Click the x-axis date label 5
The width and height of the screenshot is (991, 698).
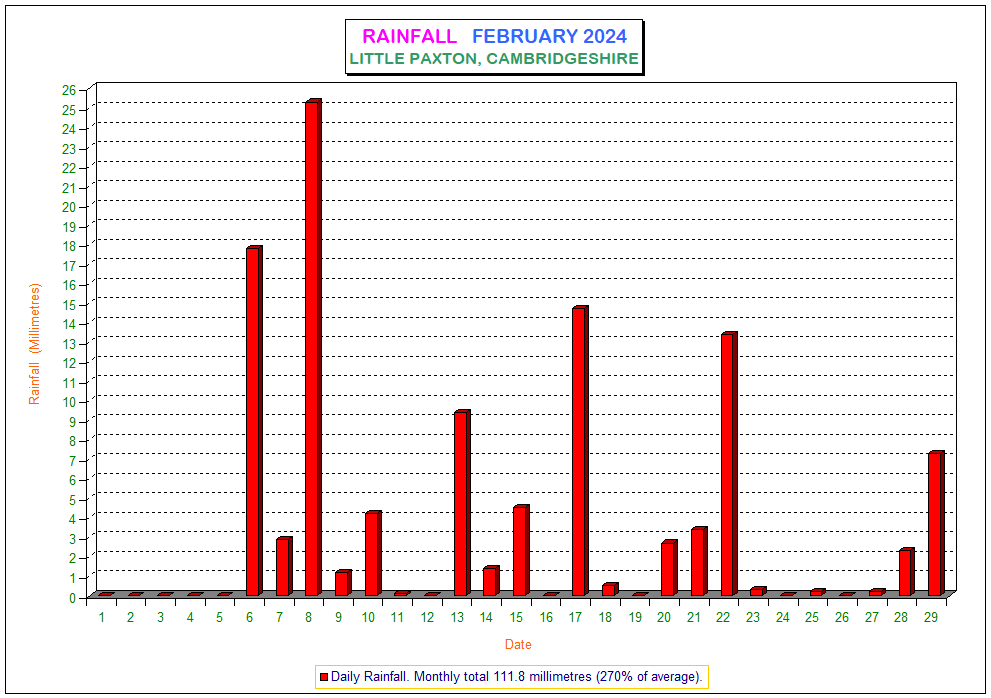[219, 617]
